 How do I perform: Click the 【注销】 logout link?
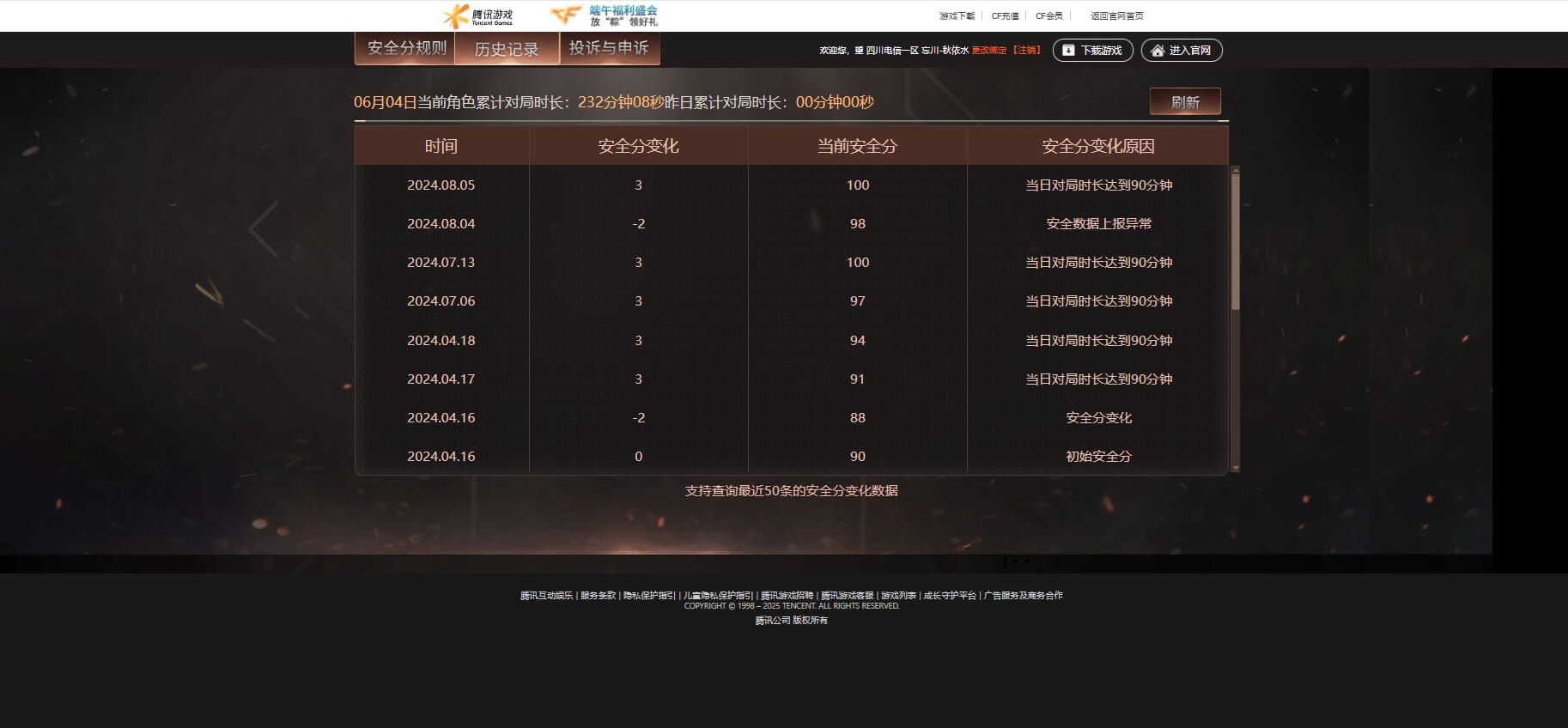(x=1026, y=51)
